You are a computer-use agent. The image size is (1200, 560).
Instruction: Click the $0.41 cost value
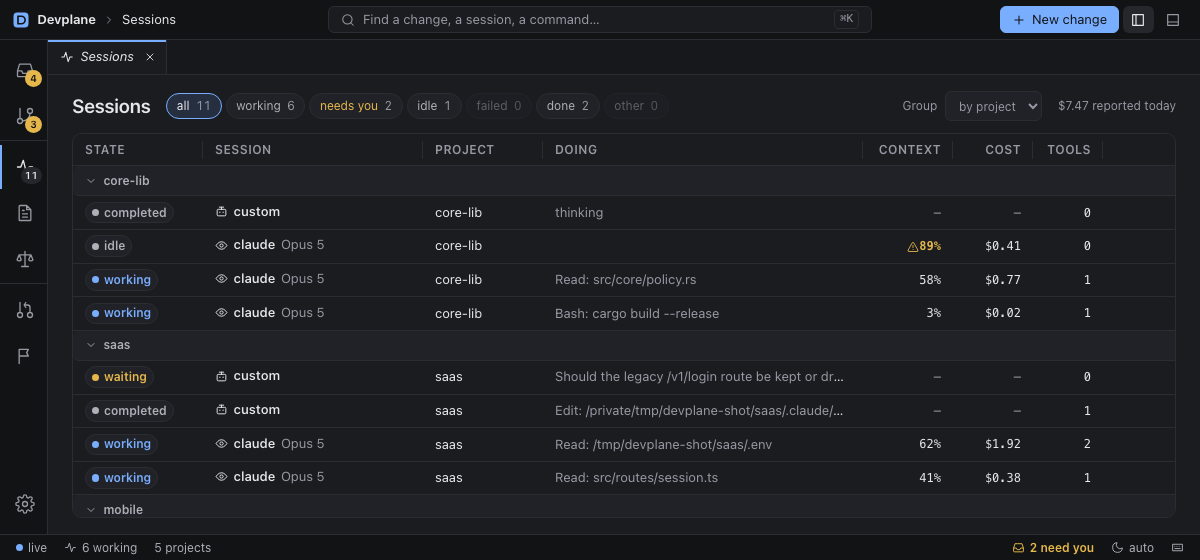(1002, 246)
